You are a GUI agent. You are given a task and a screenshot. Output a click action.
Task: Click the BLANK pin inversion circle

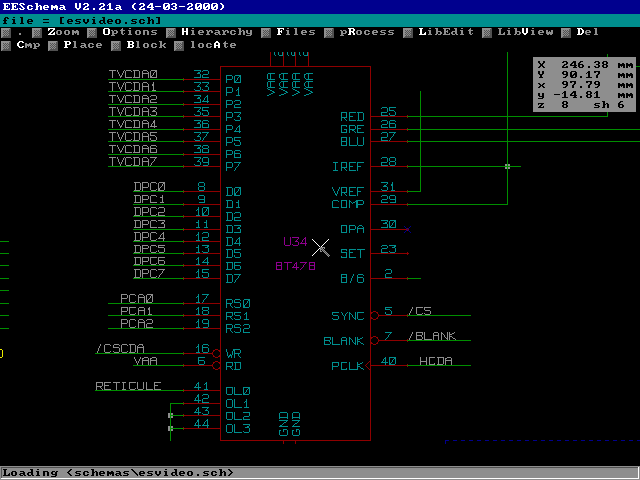(x=375, y=340)
